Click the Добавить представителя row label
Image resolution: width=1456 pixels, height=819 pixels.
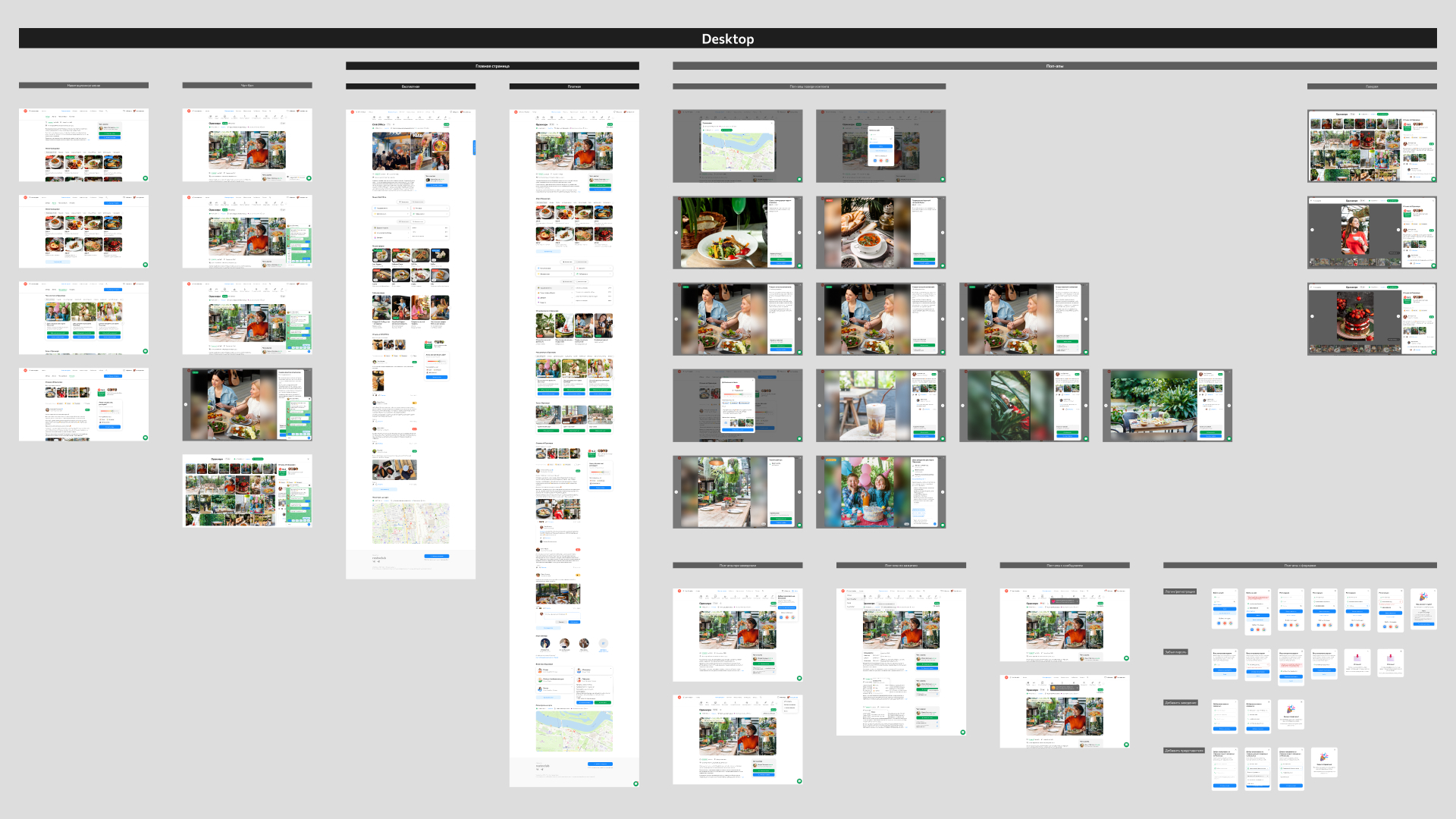[x=1184, y=751]
